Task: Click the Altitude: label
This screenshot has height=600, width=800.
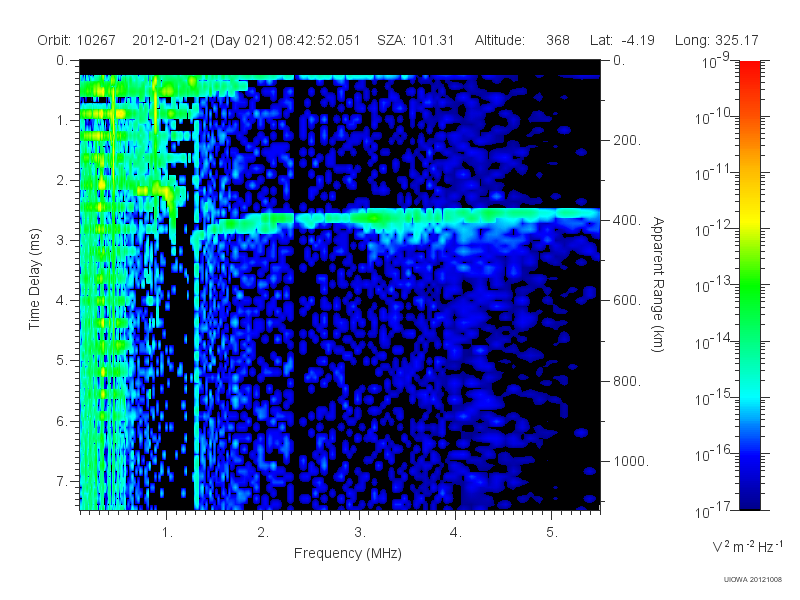Action: (x=499, y=40)
